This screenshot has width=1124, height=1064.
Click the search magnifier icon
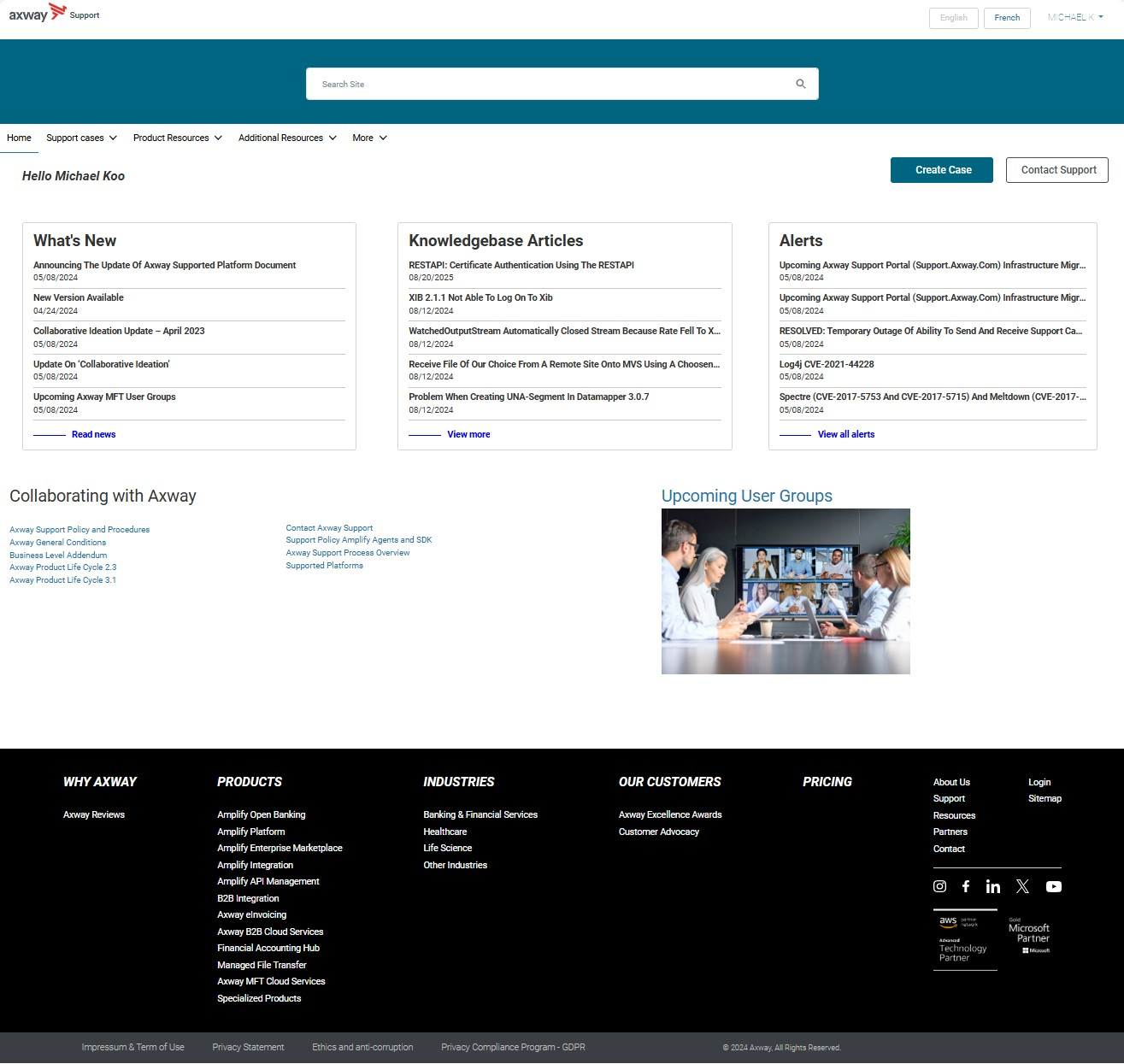800,84
